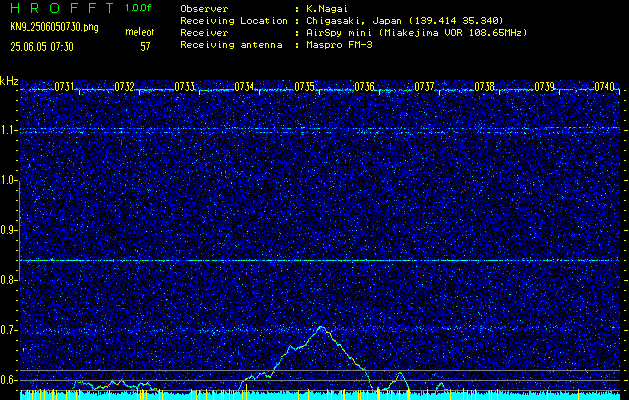Click the Receiving Location field label
Viewport: 629px width, 400px height.
(x=234, y=21)
